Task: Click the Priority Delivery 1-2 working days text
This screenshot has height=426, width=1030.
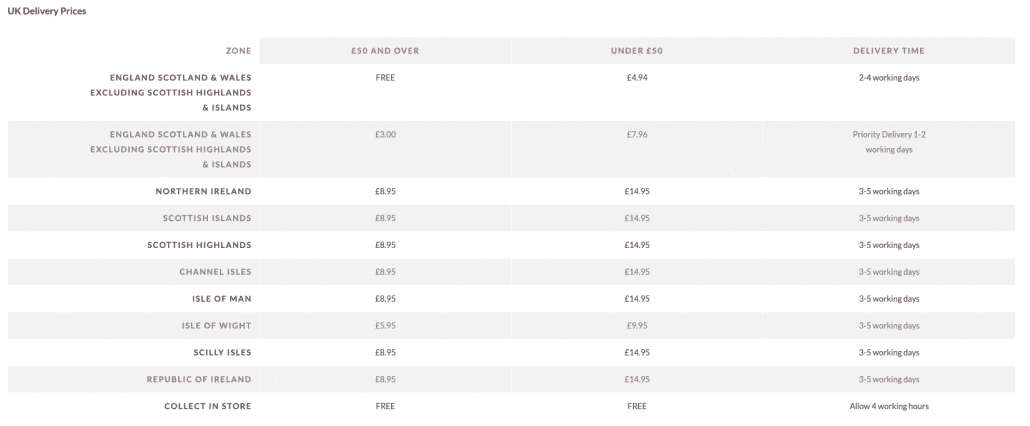Action: tap(889, 142)
